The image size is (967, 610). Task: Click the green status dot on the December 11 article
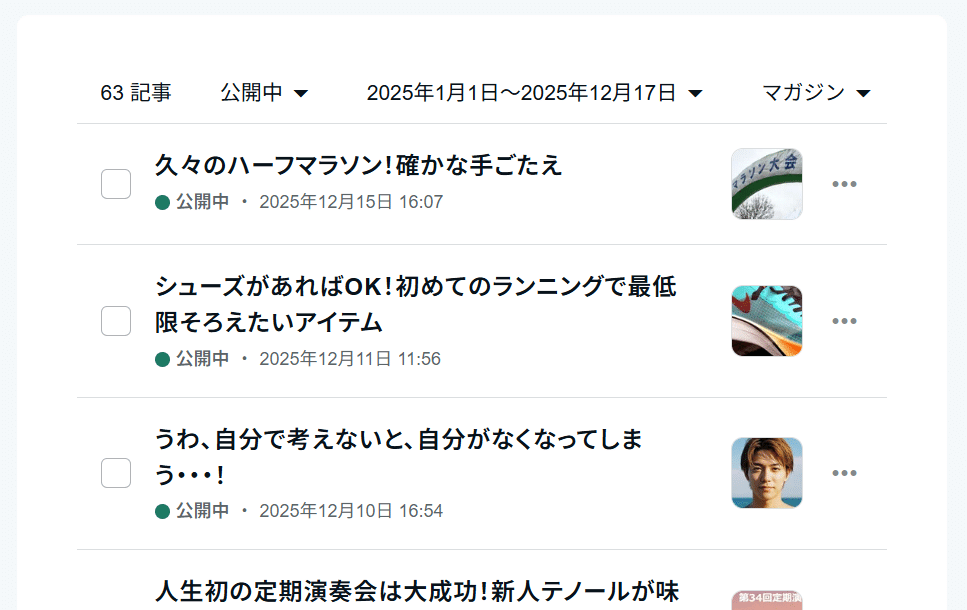pyautogui.click(x=162, y=359)
